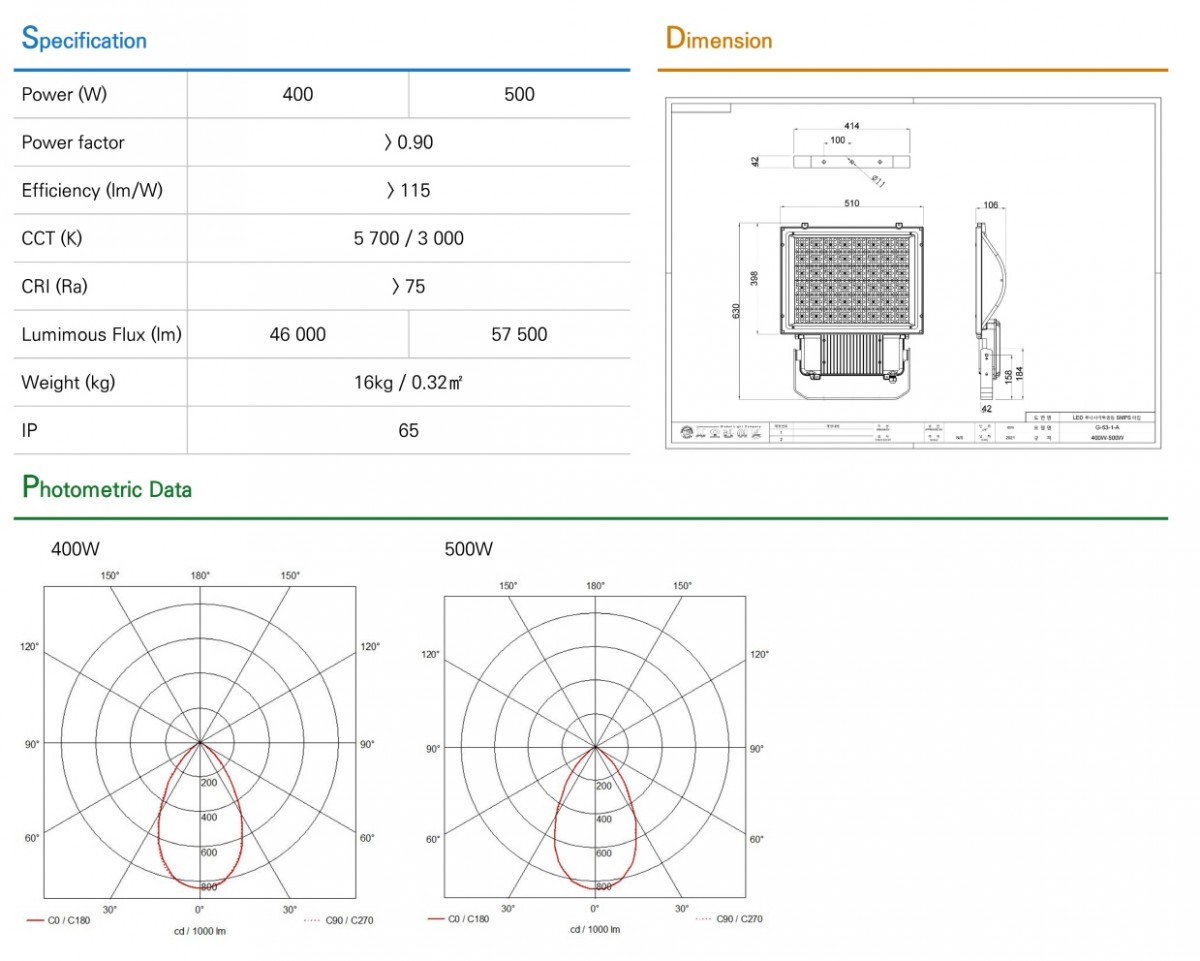Select the Power (W) row label
Image resolution: width=1200 pixels, height=961 pixels.
64,95
